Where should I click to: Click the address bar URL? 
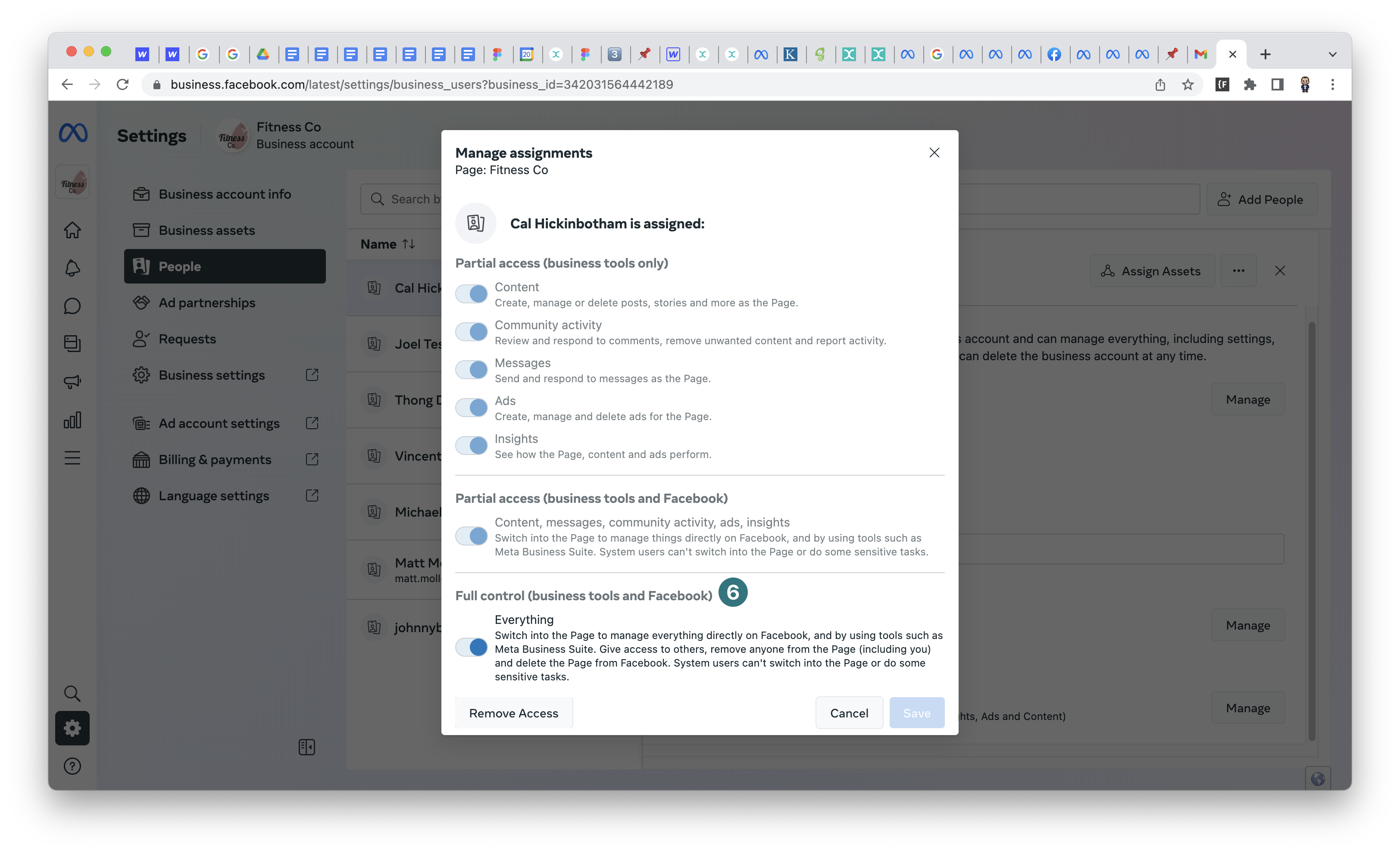422,84
